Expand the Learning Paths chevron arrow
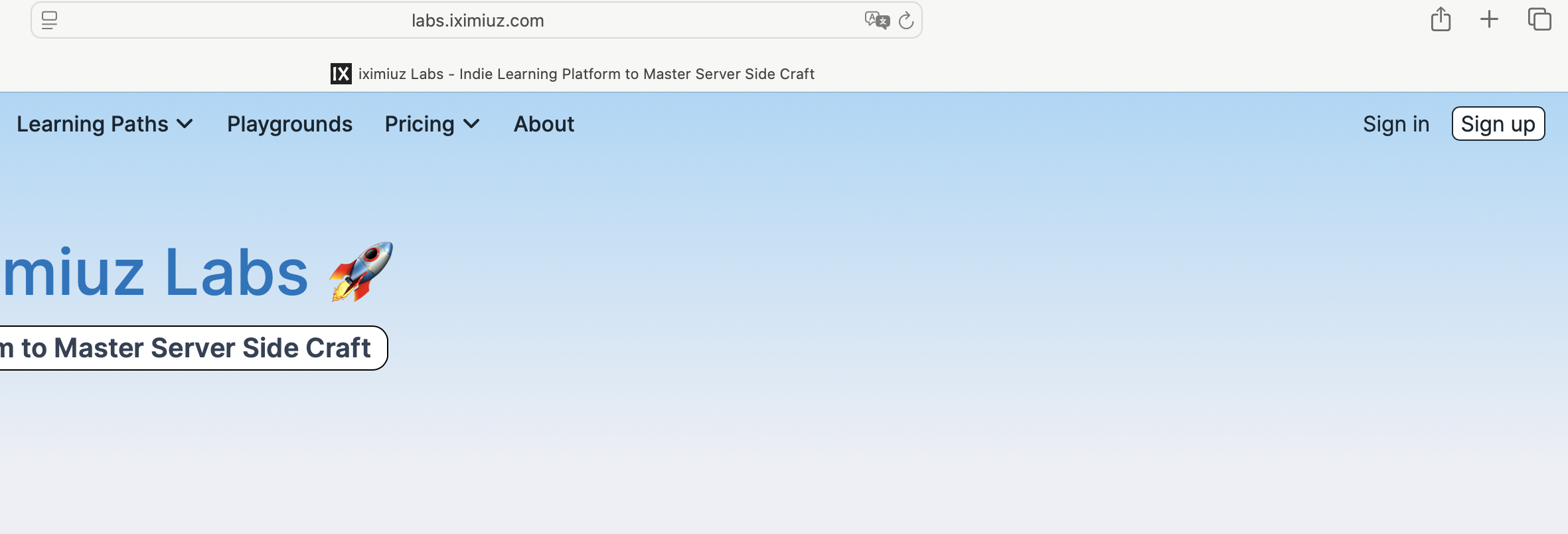This screenshot has width=1568, height=534. [x=185, y=124]
